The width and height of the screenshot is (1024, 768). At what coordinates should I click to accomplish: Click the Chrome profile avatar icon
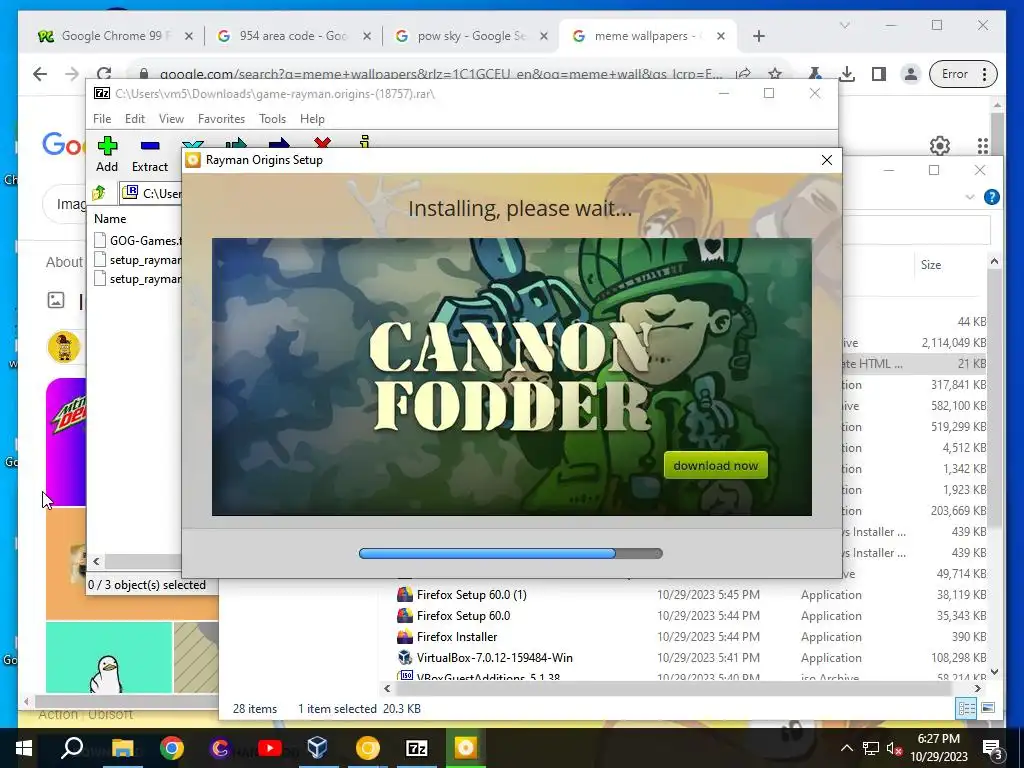pos(910,74)
